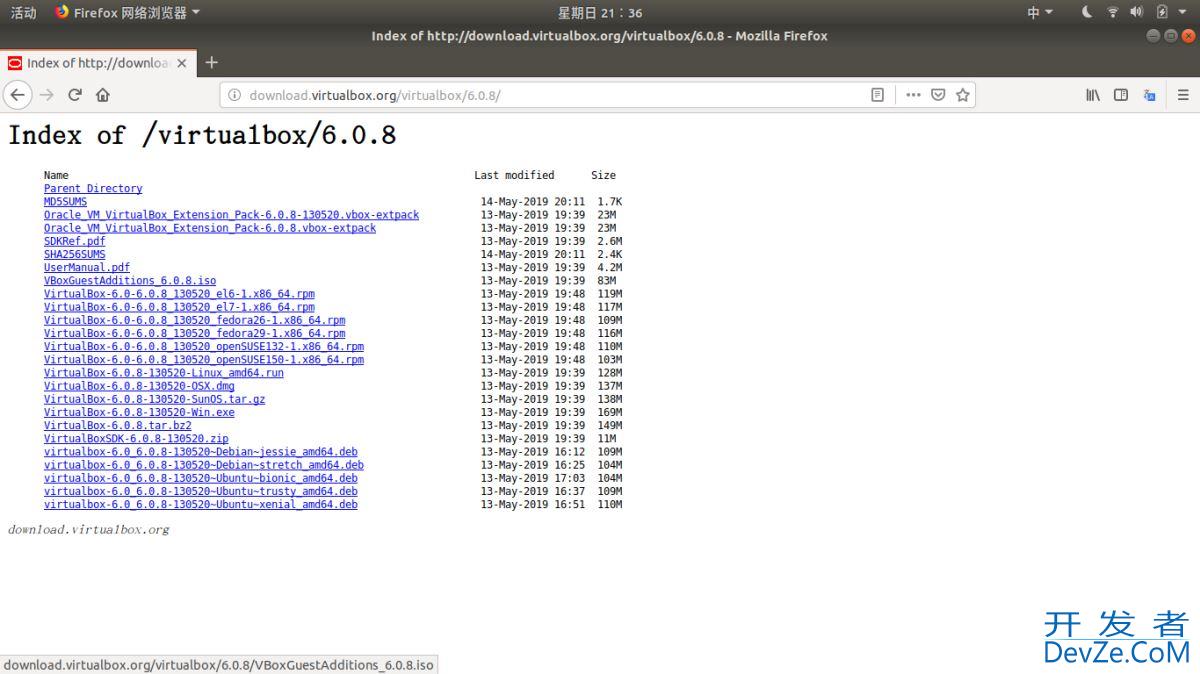Image resolution: width=1200 pixels, height=674 pixels.
Task: Open battery status indicator
Action: coord(1162,12)
